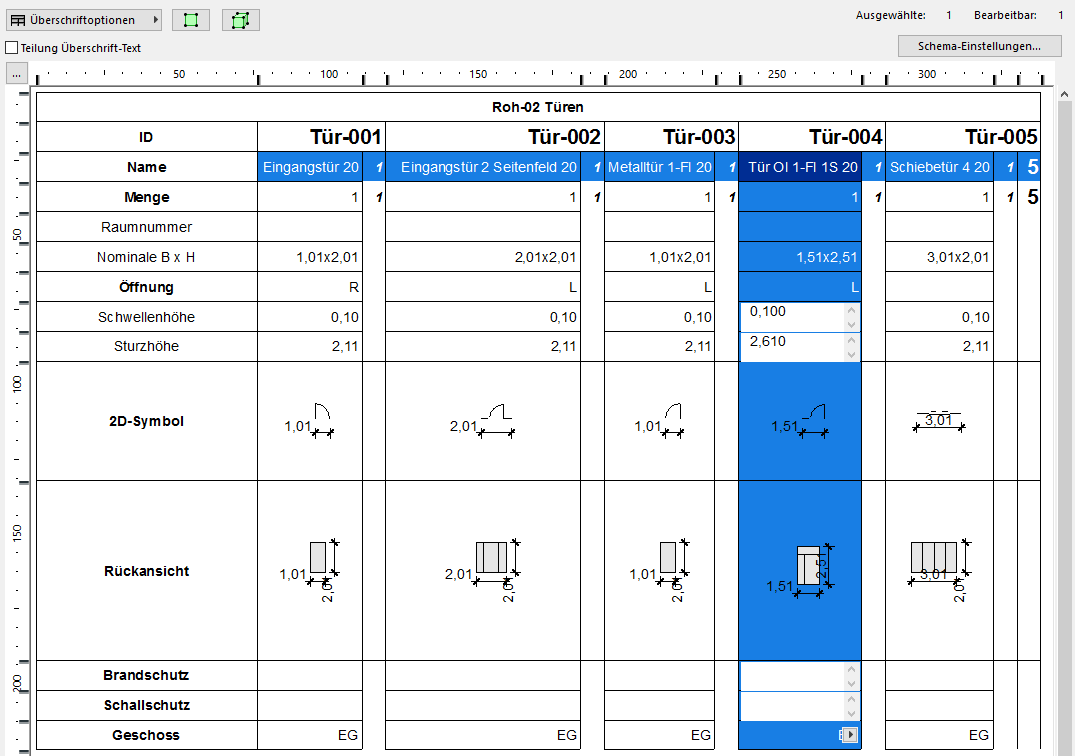Image resolution: width=1075 pixels, height=756 pixels.
Task: Select the Nominale B x H row label
Action: point(147,257)
